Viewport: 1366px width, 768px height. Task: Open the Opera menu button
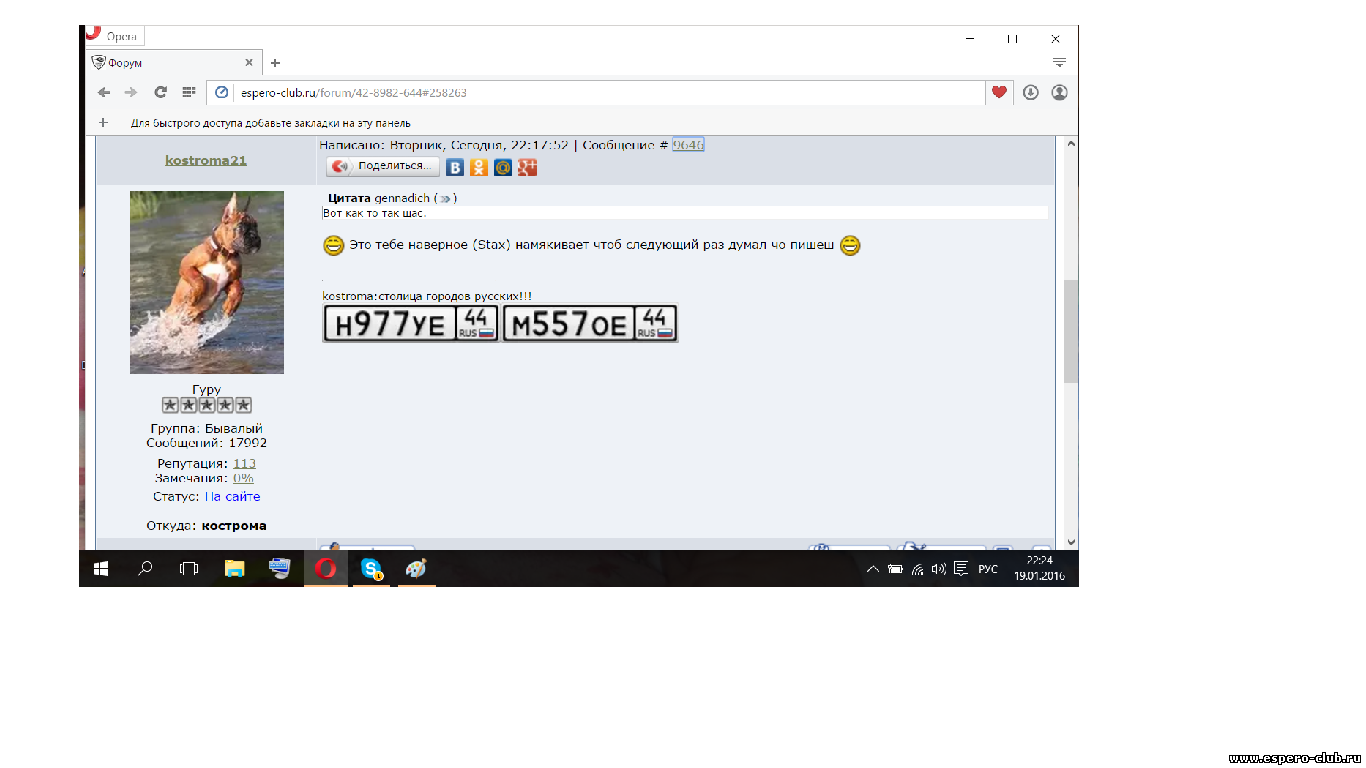(x=116, y=36)
